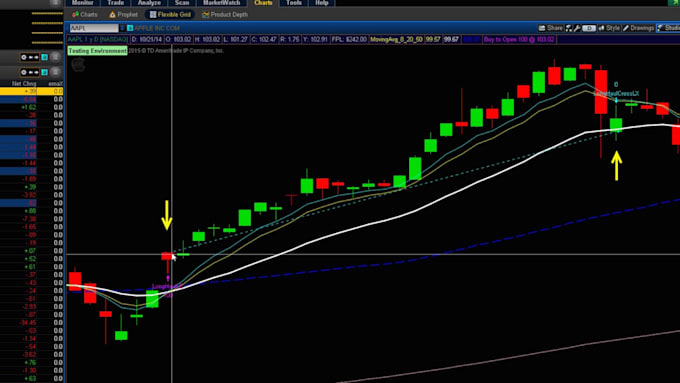Click the Share button
The height and width of the screenshot is (383, 680).
click(551, 28)
